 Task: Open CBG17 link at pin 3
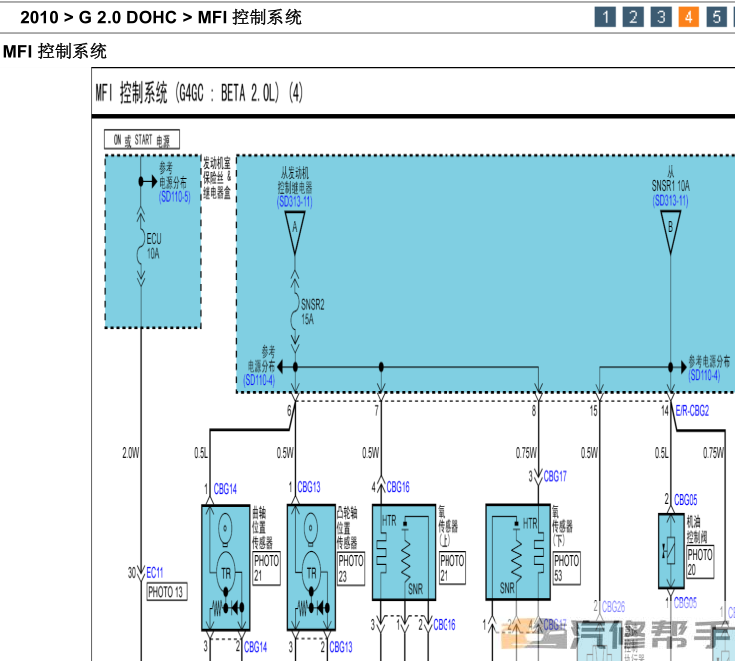[555, 477]
